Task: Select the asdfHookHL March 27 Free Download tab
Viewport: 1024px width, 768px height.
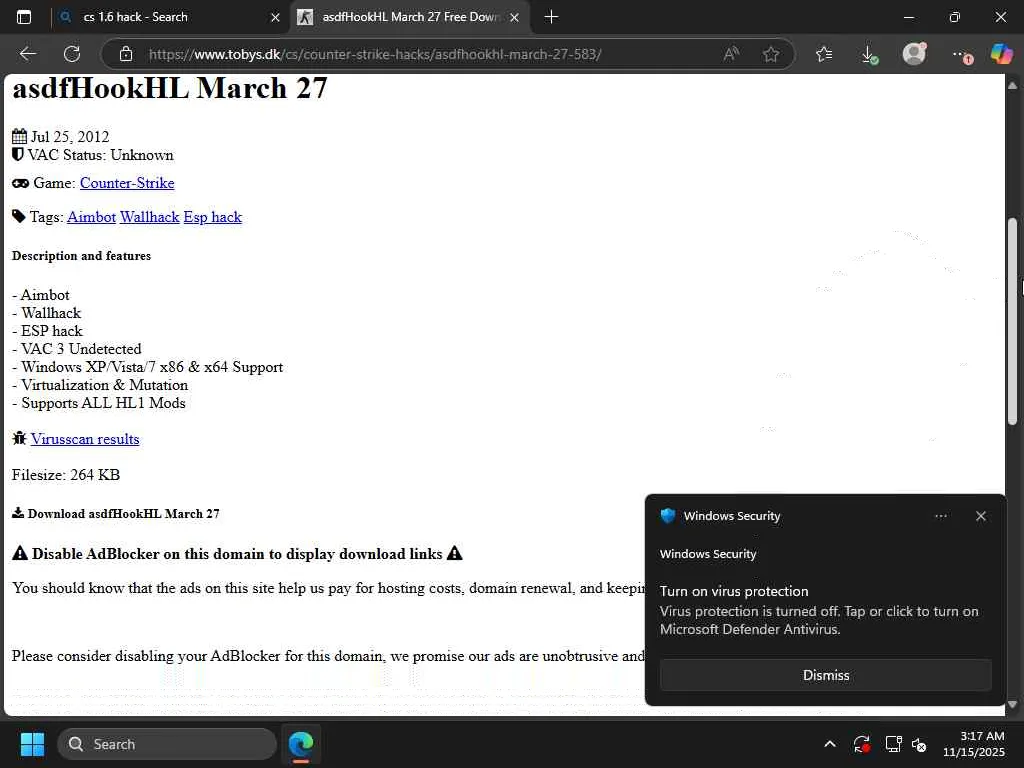Action: [x=411, y=17]
